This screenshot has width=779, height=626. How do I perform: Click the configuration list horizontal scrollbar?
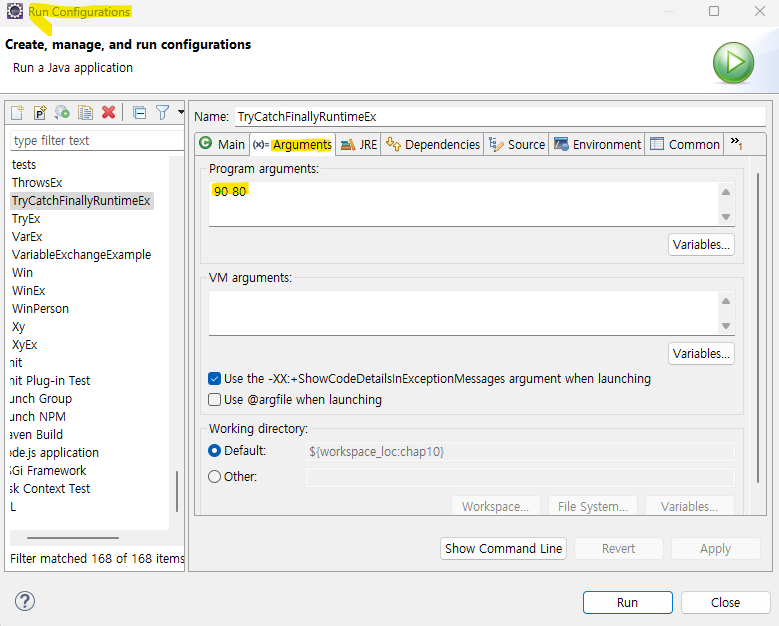click(x=73, y=538)
